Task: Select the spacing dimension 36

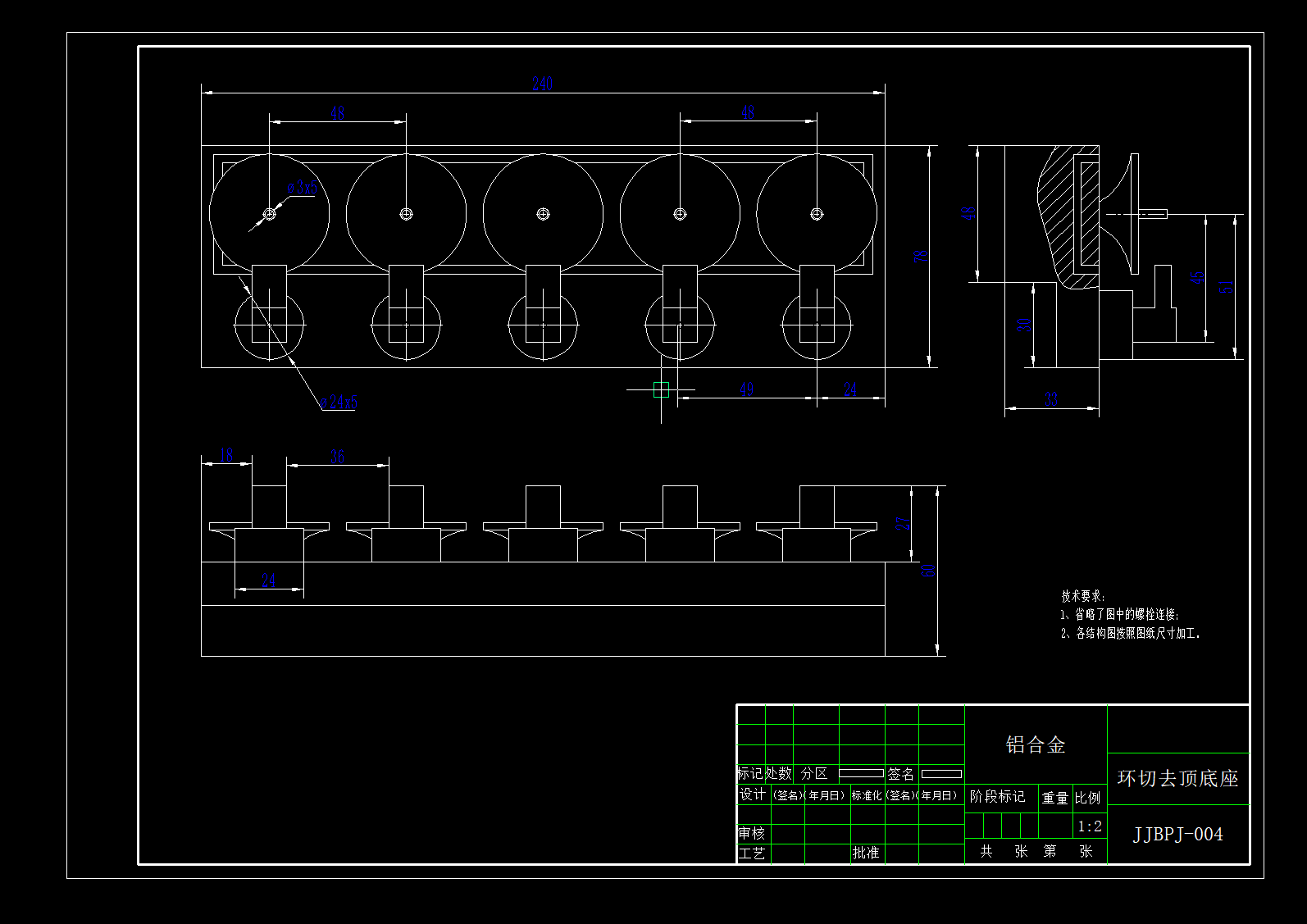Action: pyautogui.click(x=337, y=456)
